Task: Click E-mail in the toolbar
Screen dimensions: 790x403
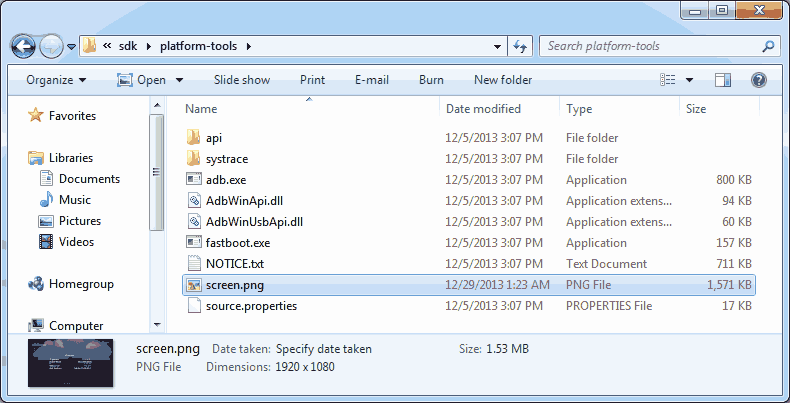Action: pyautogui.click(x=372, y=80)
